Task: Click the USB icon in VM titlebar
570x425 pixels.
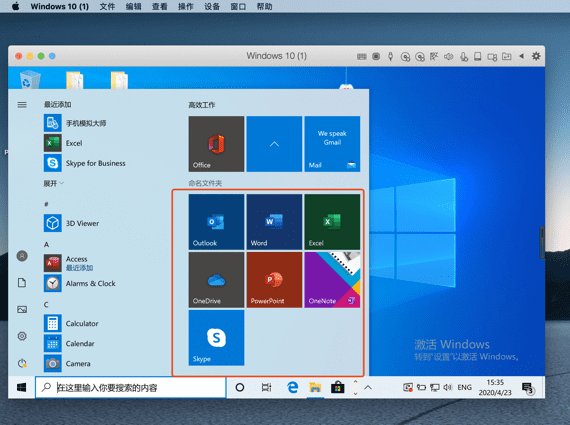Action: [390, 56]
